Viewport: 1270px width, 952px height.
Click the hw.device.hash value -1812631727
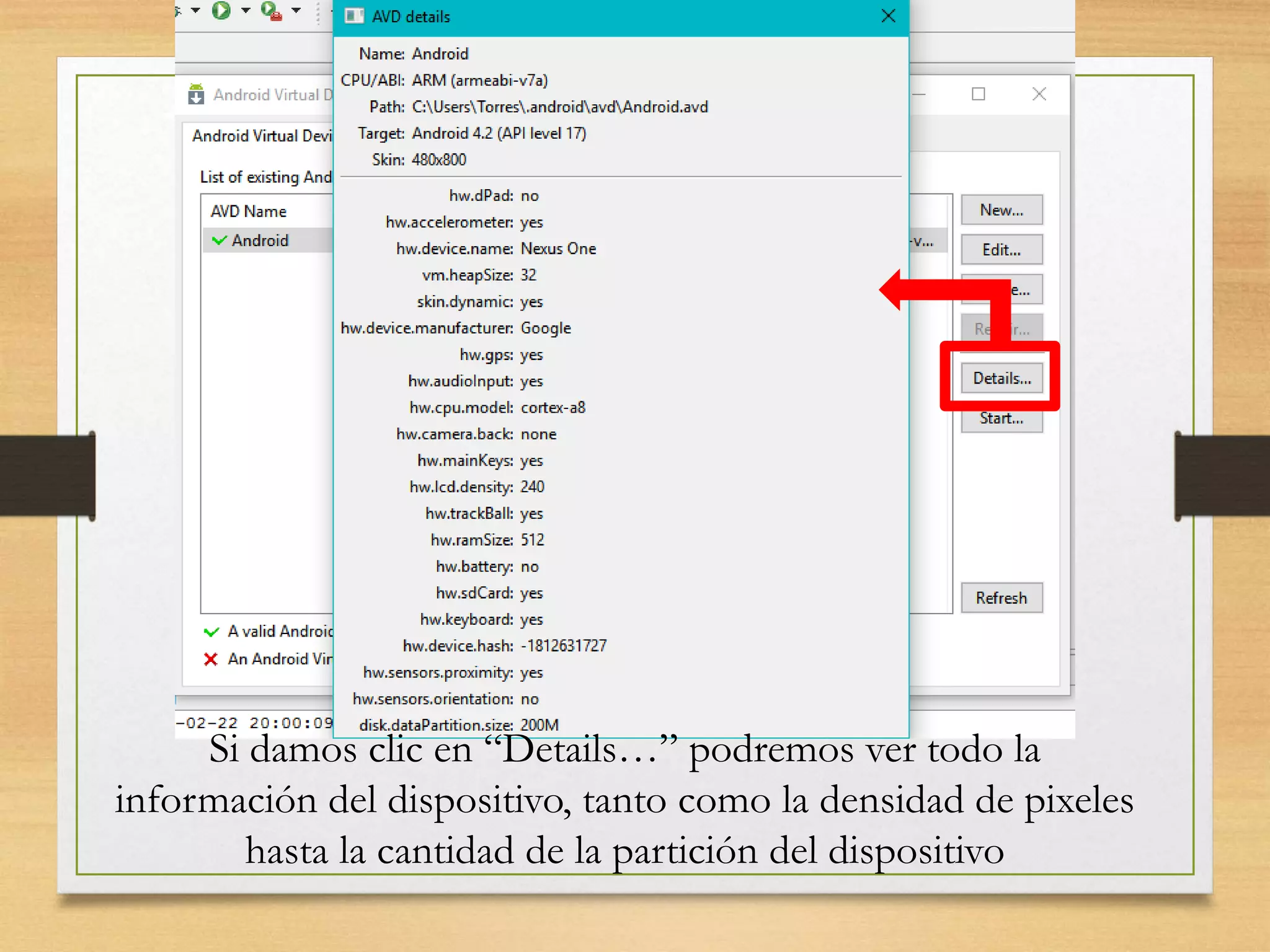coord(564,646)
